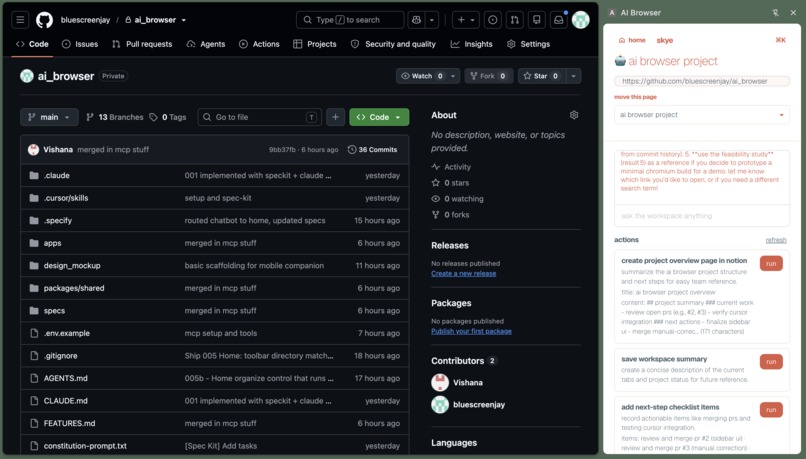The width and height of the screenshot is (806, 459).
Task: Switch to the Issues tab
Action: (80, 44)
